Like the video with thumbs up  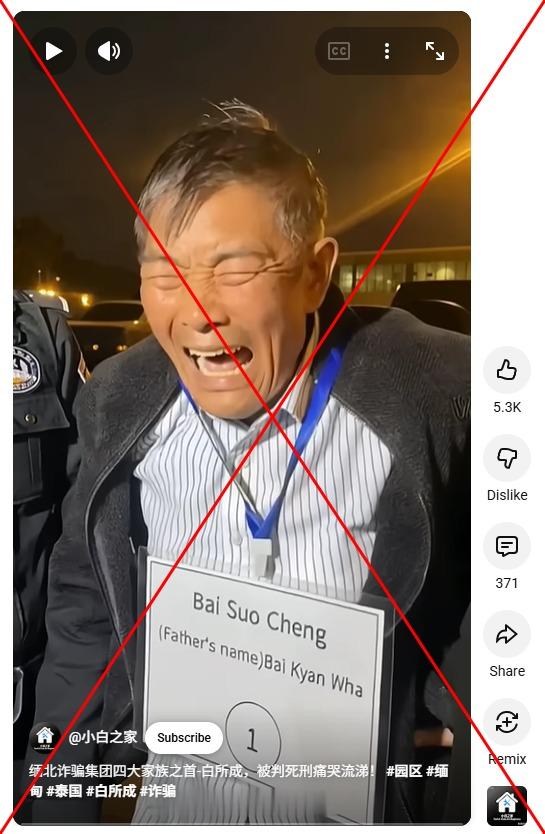507,370
